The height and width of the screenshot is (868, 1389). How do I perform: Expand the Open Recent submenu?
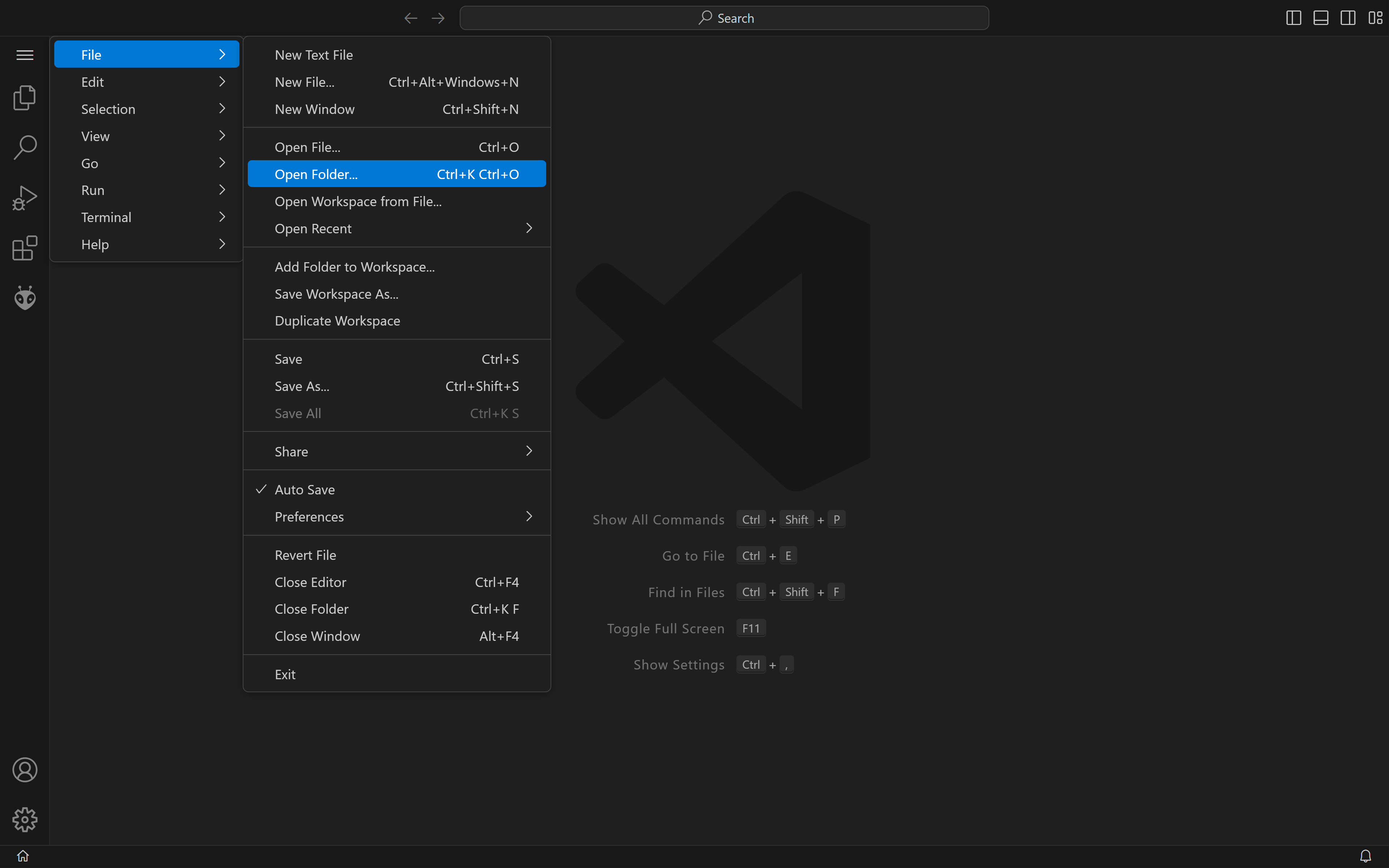396,229
